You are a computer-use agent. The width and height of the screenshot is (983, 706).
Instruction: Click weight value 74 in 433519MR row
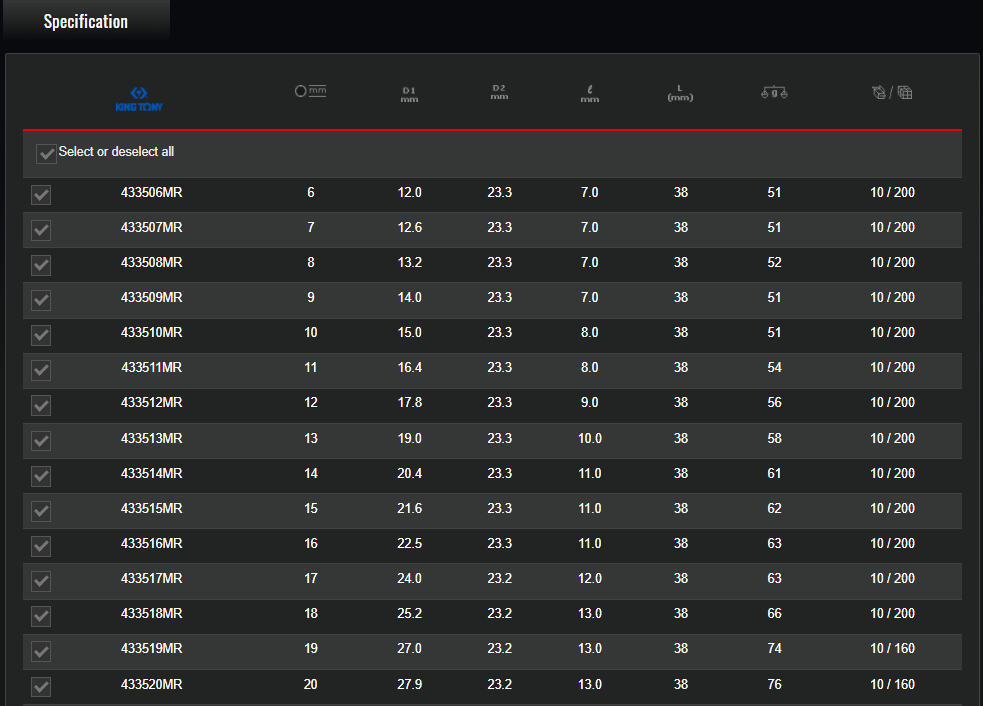click(x=774, y=650)
